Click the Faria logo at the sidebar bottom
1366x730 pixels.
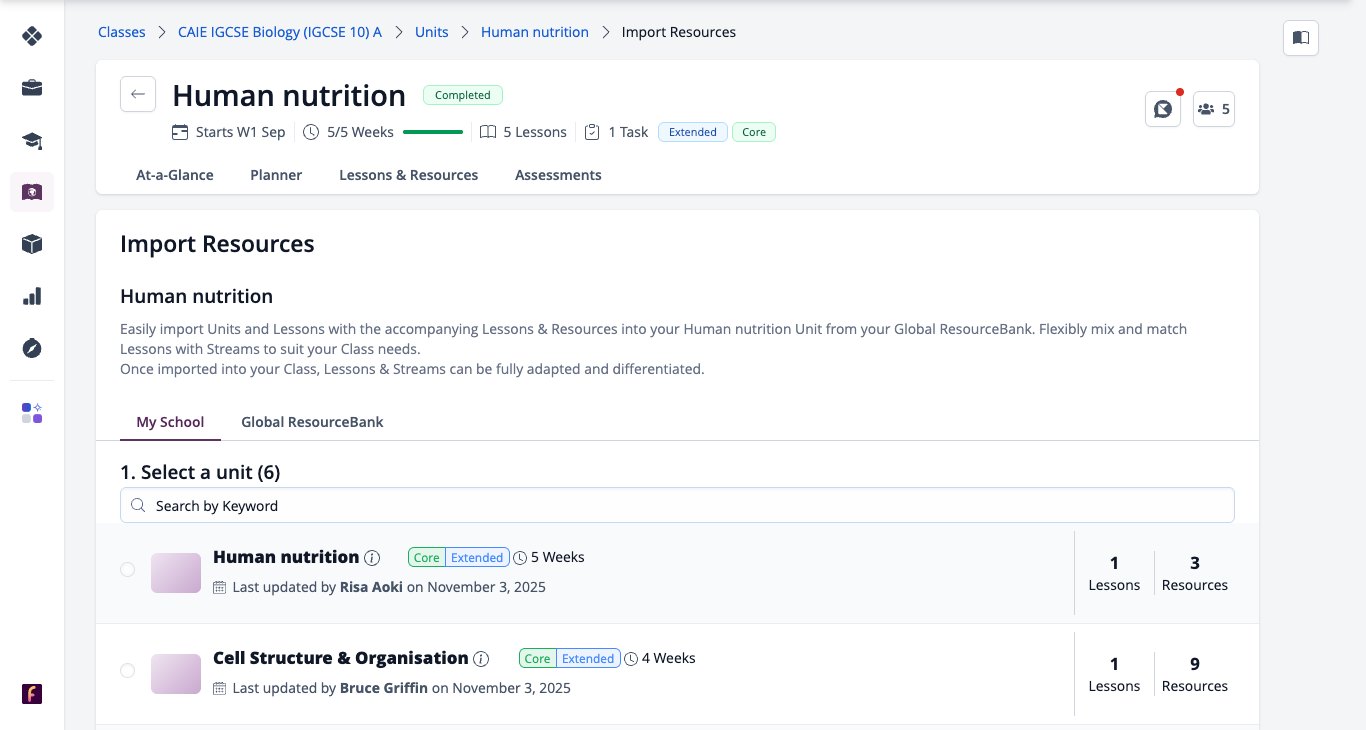point(32,694)
